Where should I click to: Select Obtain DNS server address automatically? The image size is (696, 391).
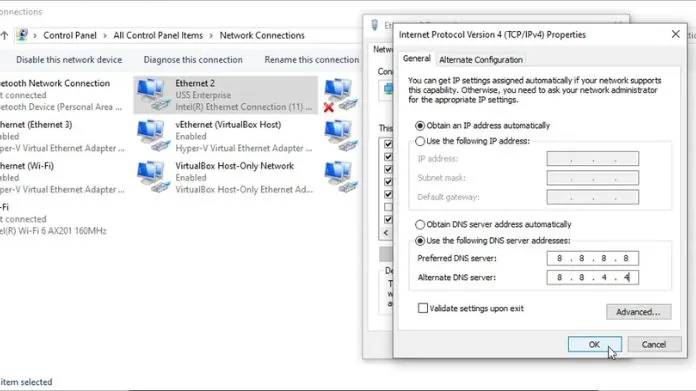[x=420, y=225]
